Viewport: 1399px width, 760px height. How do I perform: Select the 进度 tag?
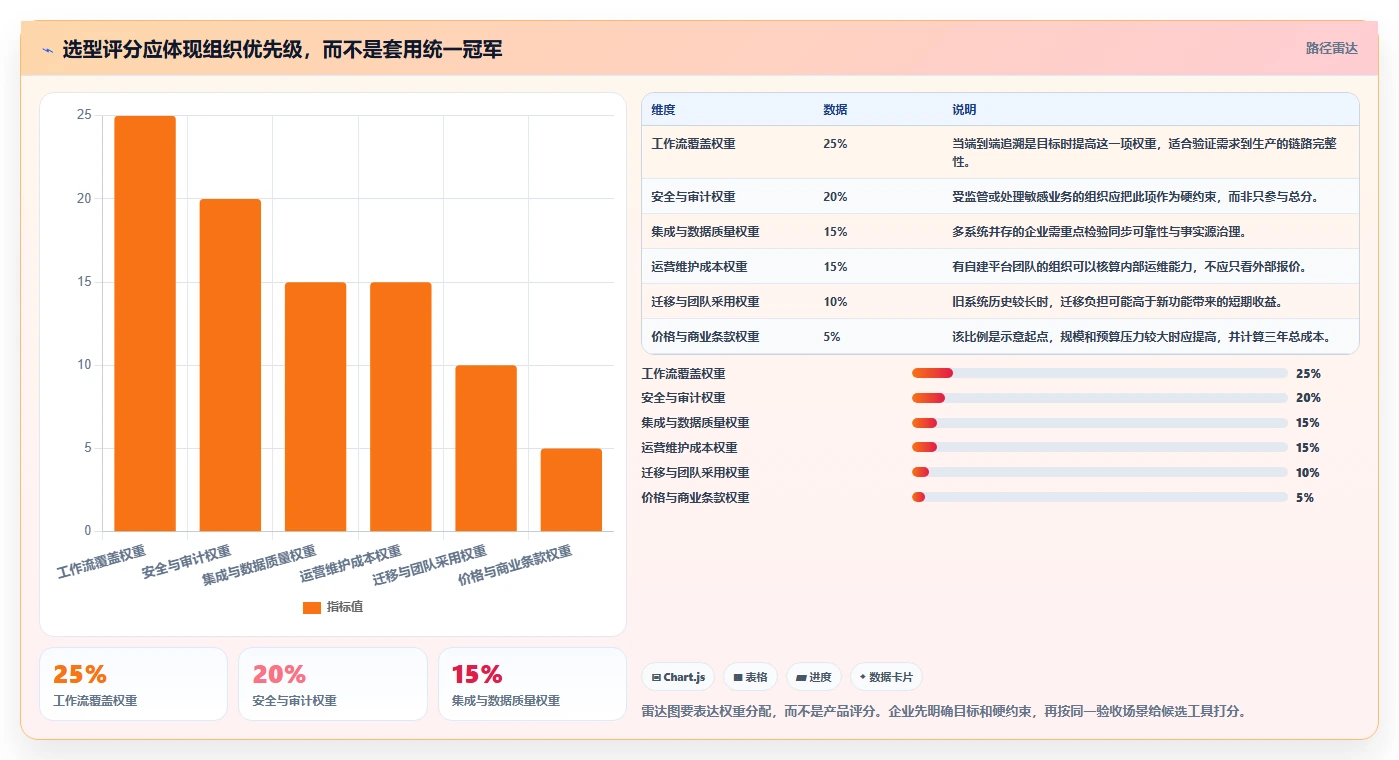[x=814, y=677]
